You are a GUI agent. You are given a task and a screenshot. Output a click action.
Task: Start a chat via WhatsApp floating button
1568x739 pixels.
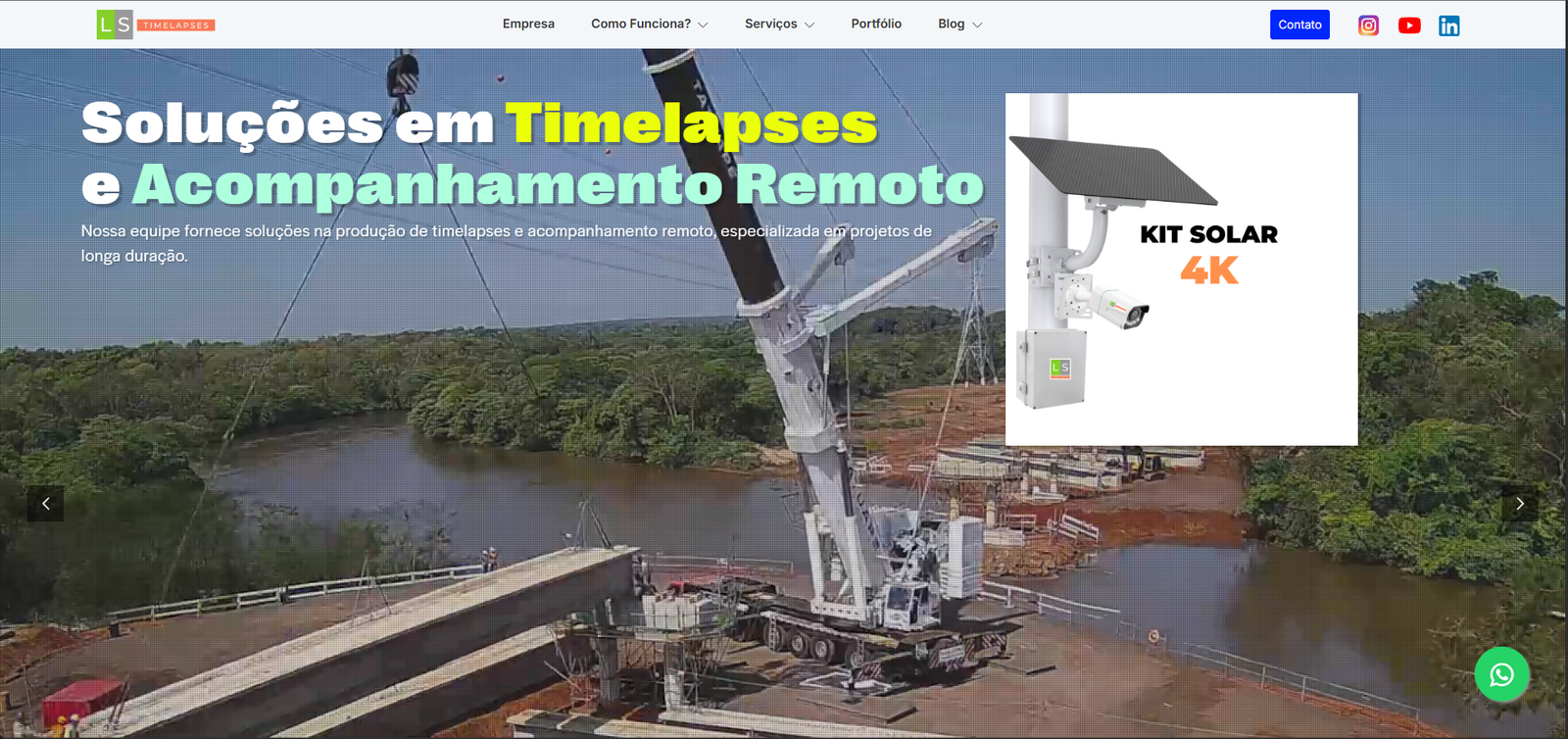(x=1501, y=674)
